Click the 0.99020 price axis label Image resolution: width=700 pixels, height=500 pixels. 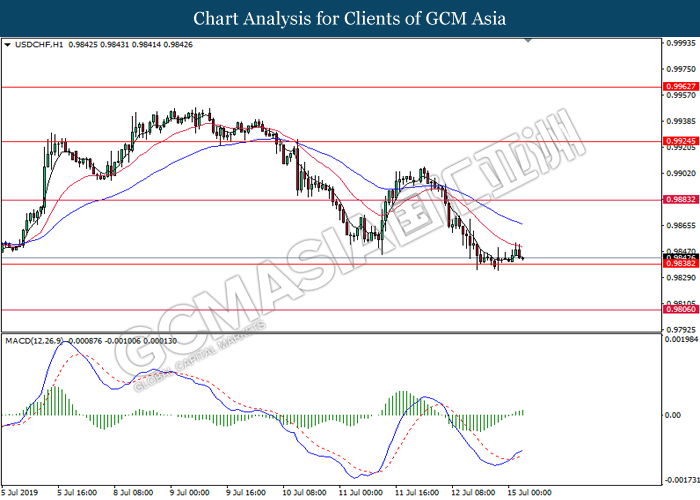coord(681,173)
